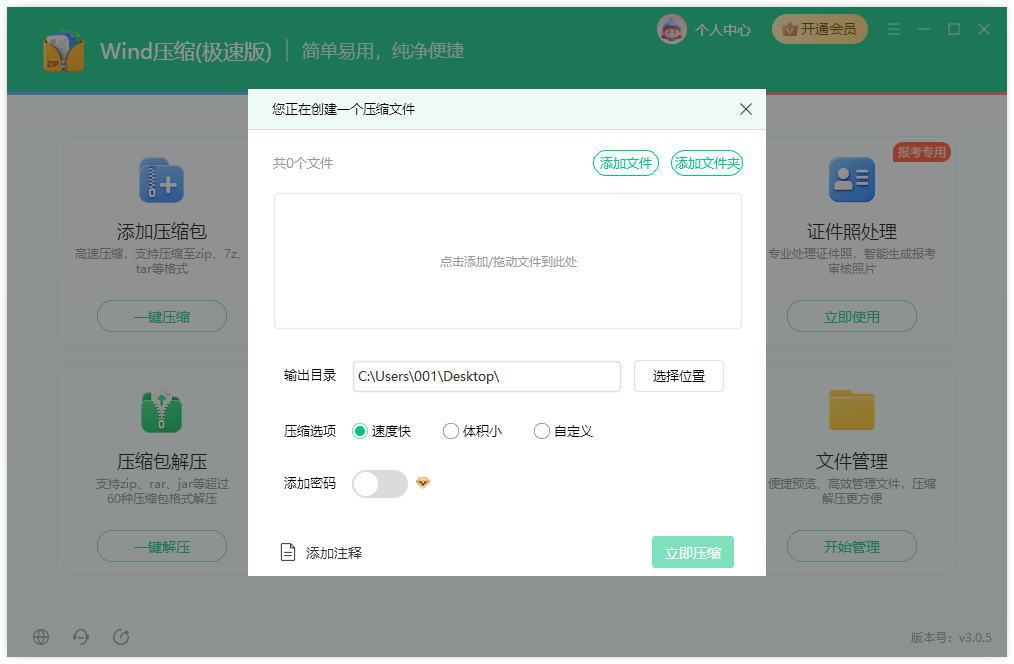Minimize the Wind压缩 window
1014x664 pixels.
(923, 29)
